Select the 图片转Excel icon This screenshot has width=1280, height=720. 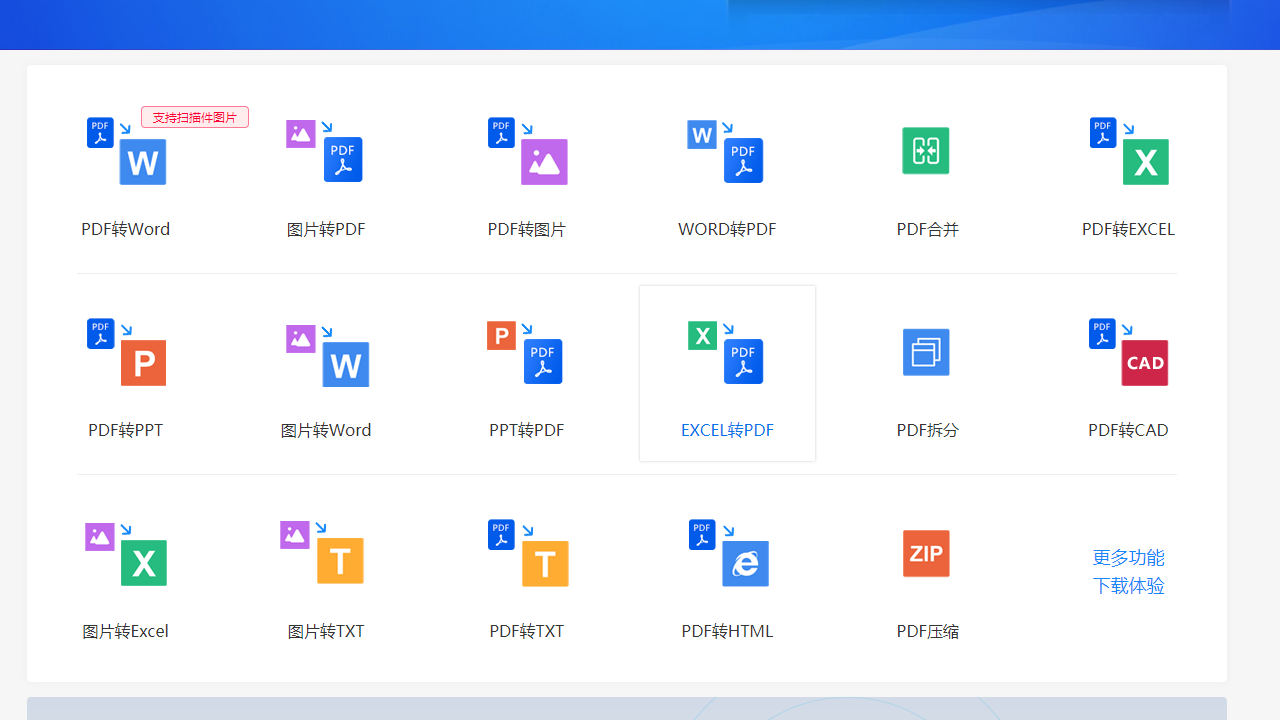pos(126,554)
